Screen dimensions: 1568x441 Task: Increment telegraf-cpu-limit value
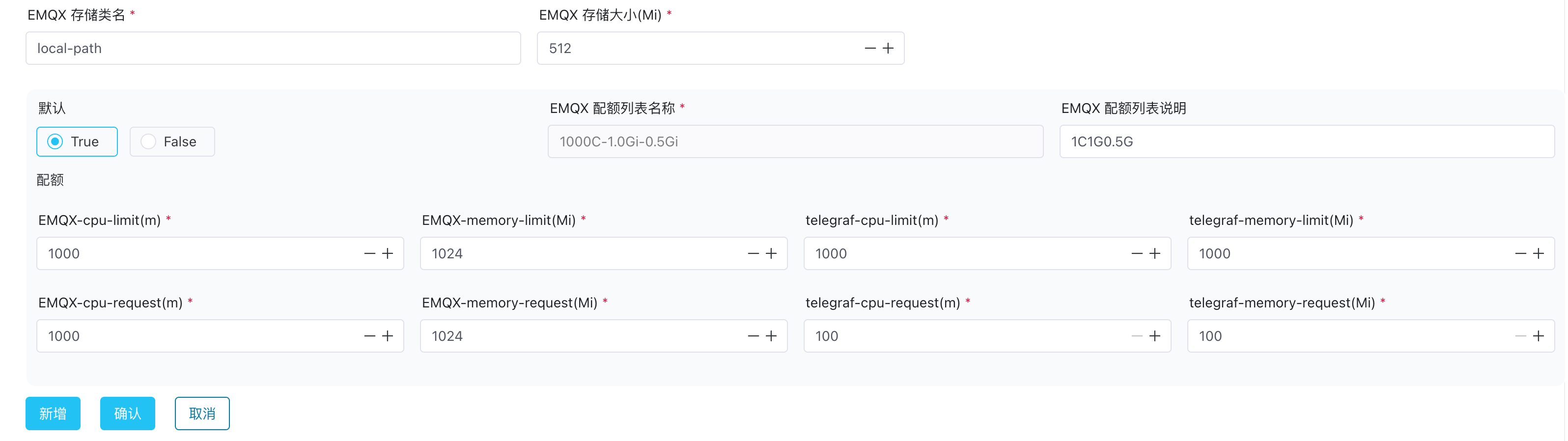tap(1155, 254)
